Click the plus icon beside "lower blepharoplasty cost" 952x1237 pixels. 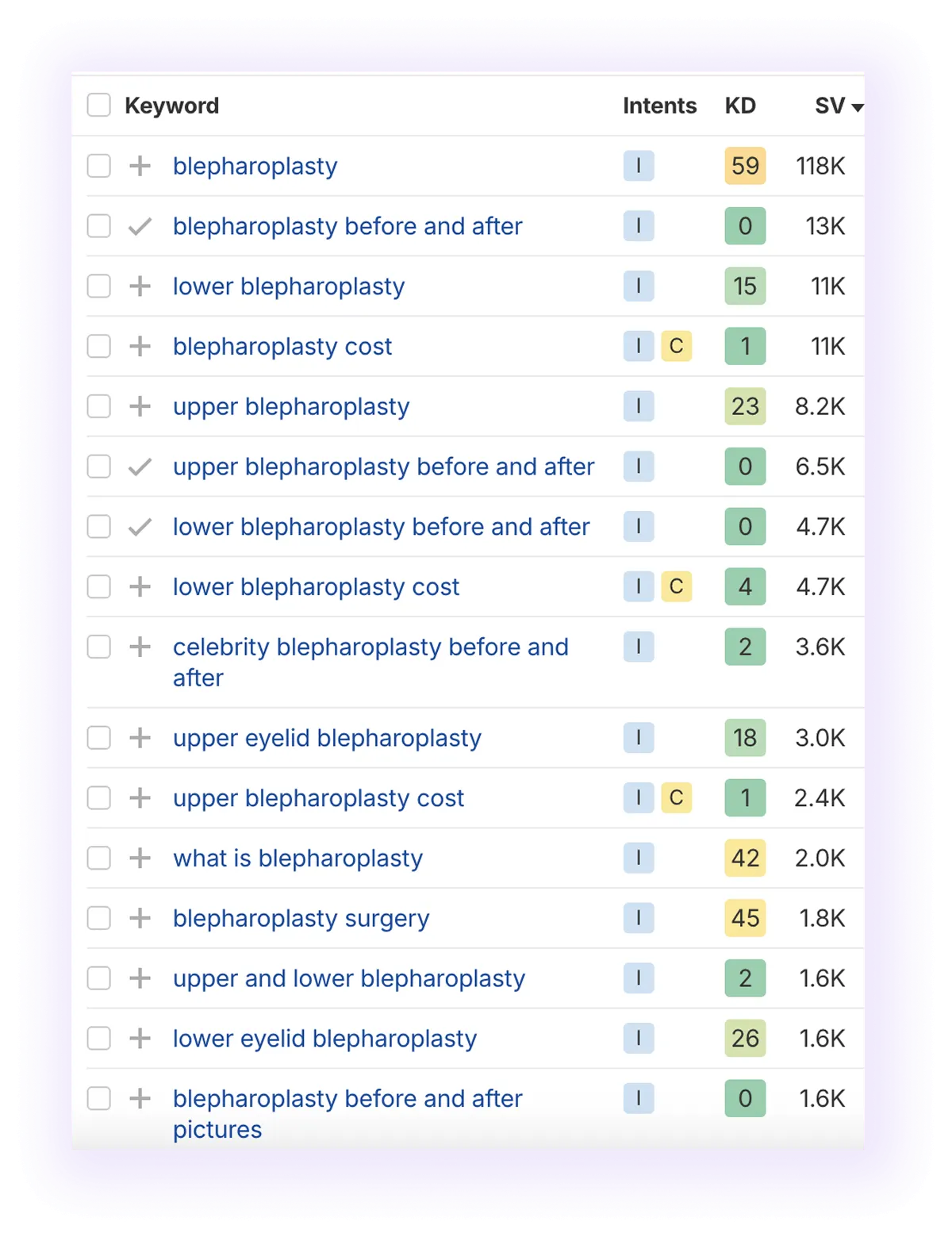(x=140, y=587)
